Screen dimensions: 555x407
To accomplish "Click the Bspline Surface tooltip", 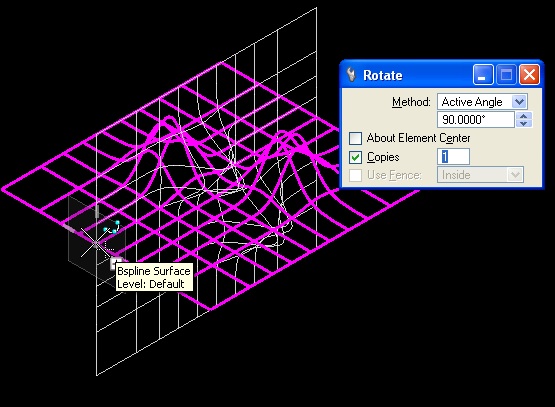I will (154, 277).
